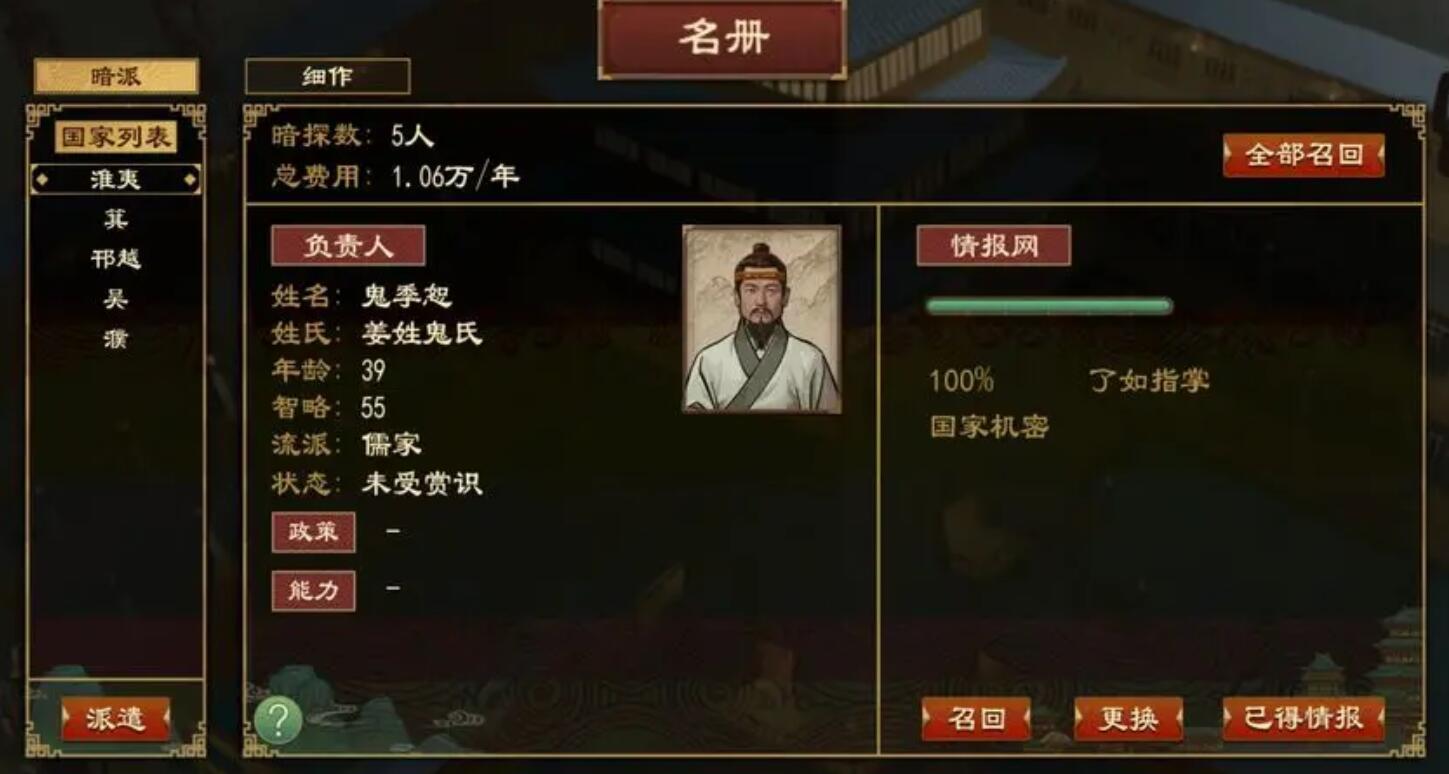
Task: Choose 邗越 from the country list
Action: click(x=116, y=259)
